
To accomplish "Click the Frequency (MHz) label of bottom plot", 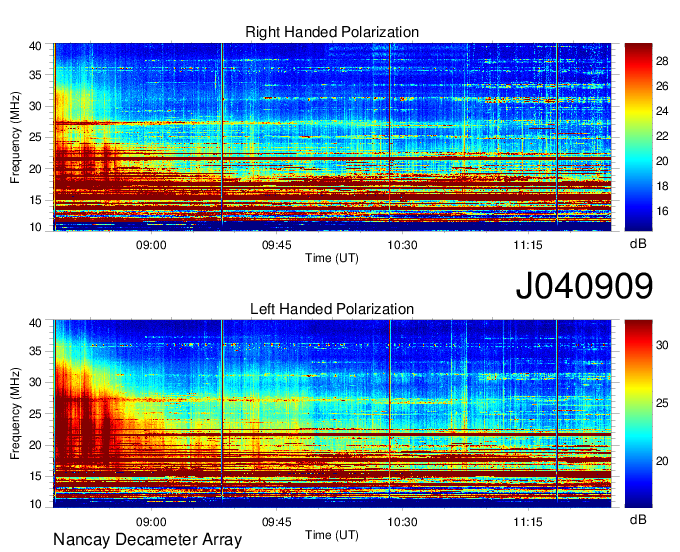I will click(x=15, y=414).
